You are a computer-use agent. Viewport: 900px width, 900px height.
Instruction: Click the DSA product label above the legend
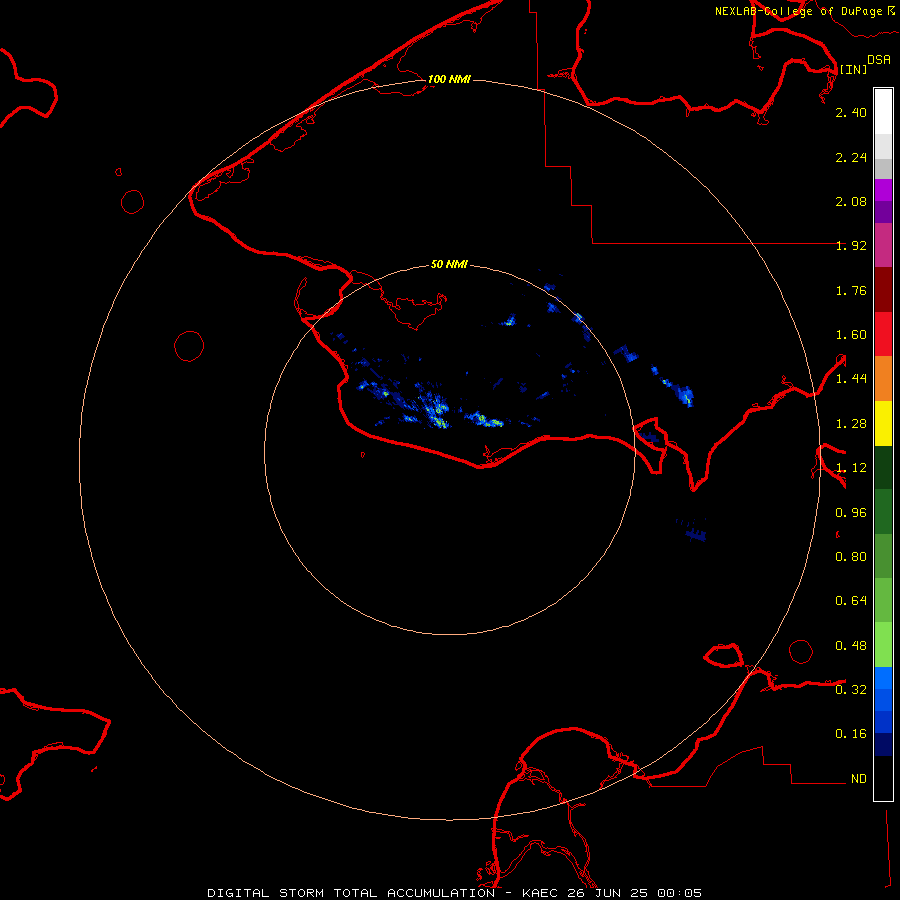879,60
